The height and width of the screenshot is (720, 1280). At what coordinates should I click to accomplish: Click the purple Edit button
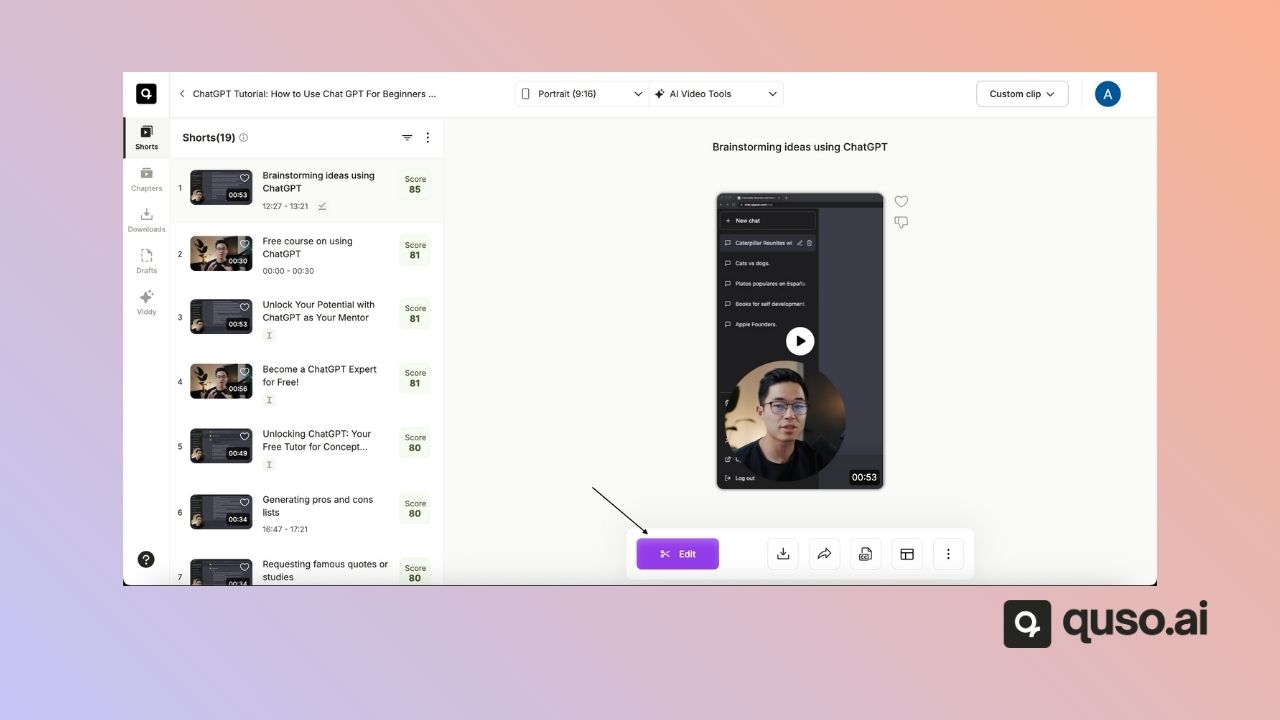click(677, 554)
